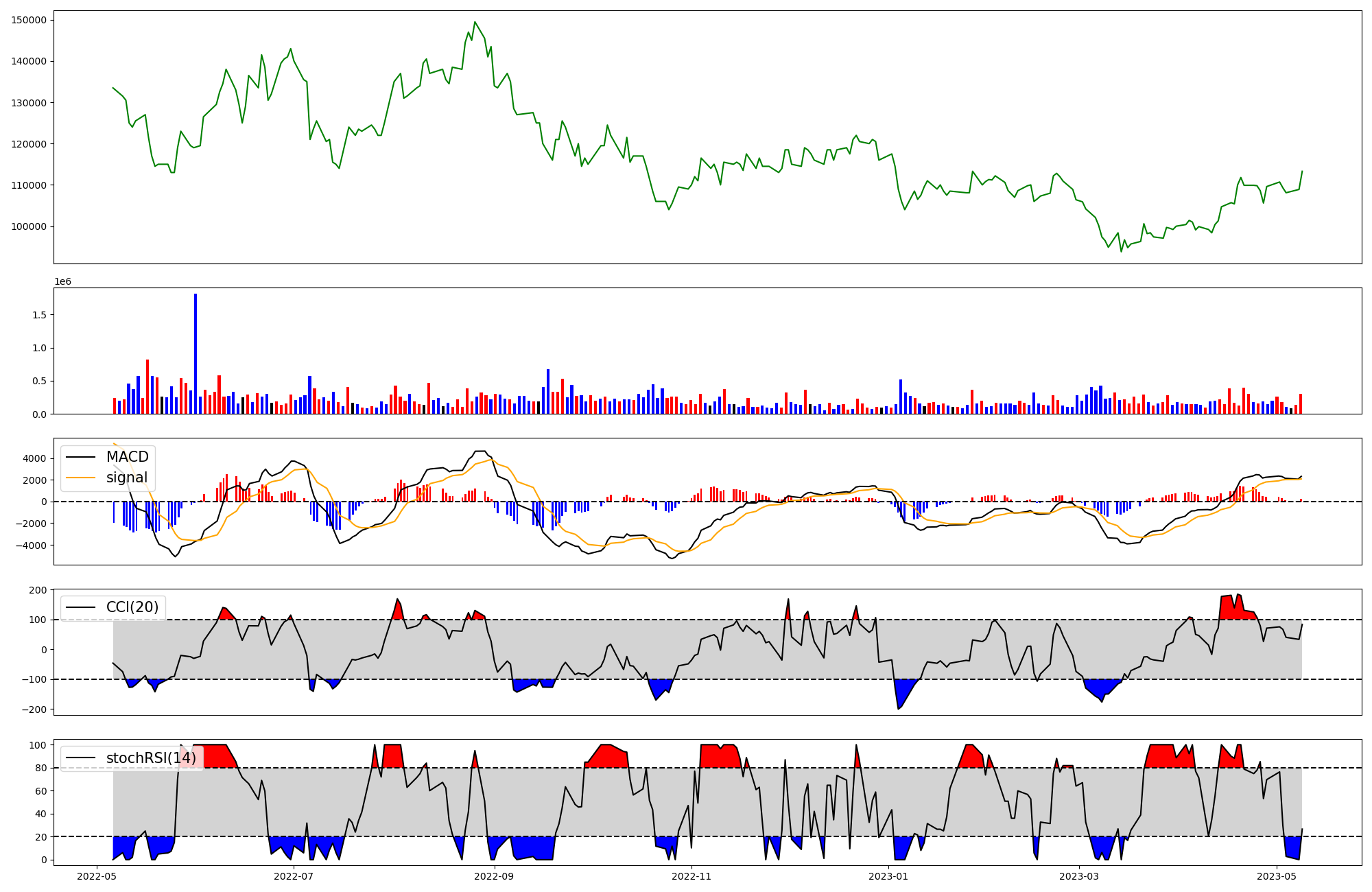Click the 2022-05 date tick label

click(x=97, y=876)
